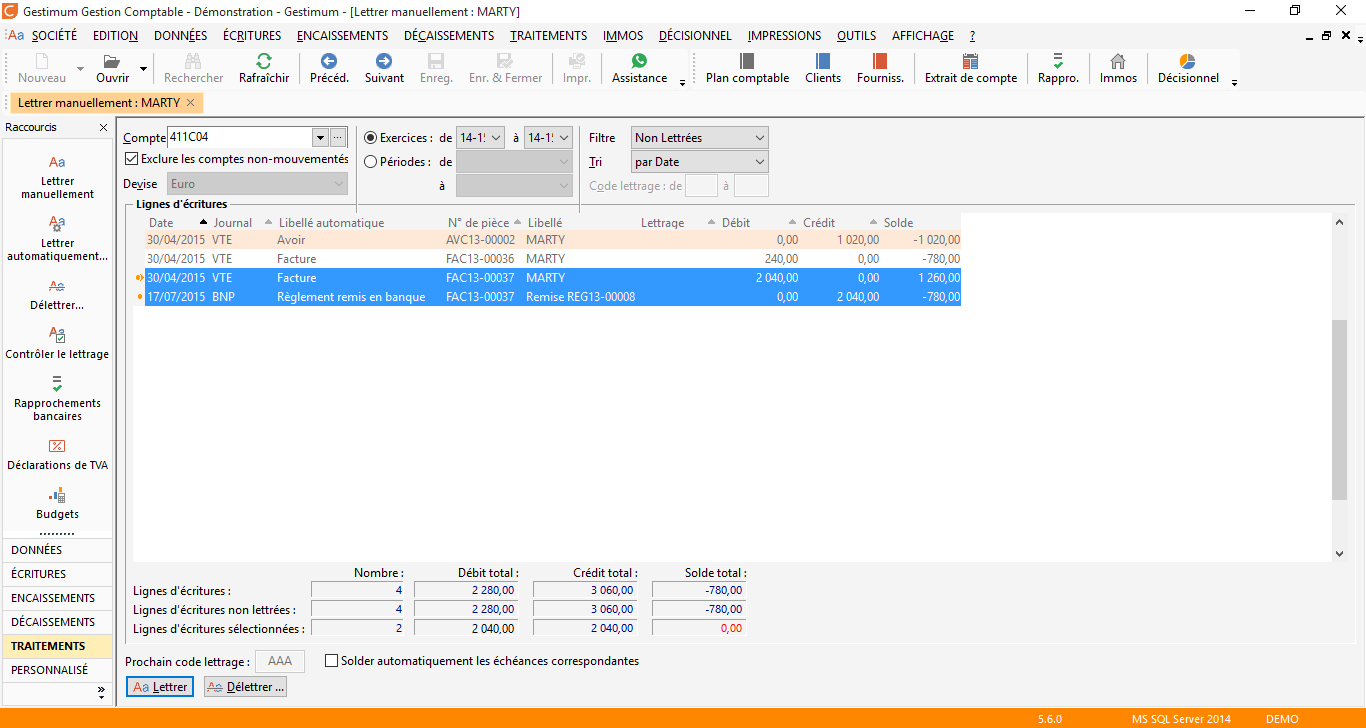Open the OUTILS menu

click(x=856, y=35)
